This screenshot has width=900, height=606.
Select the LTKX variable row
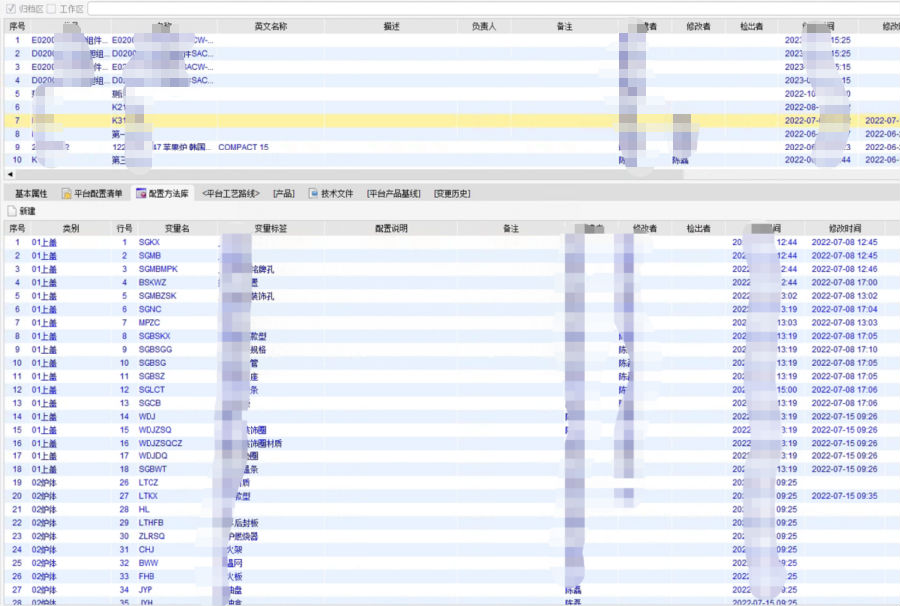click(452, 496)
